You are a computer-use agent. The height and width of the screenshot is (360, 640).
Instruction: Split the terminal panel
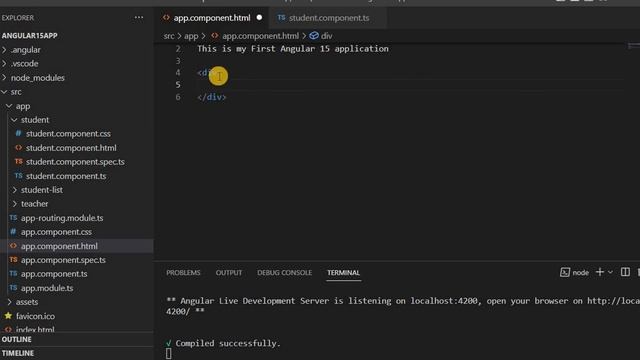pos(625,272)
